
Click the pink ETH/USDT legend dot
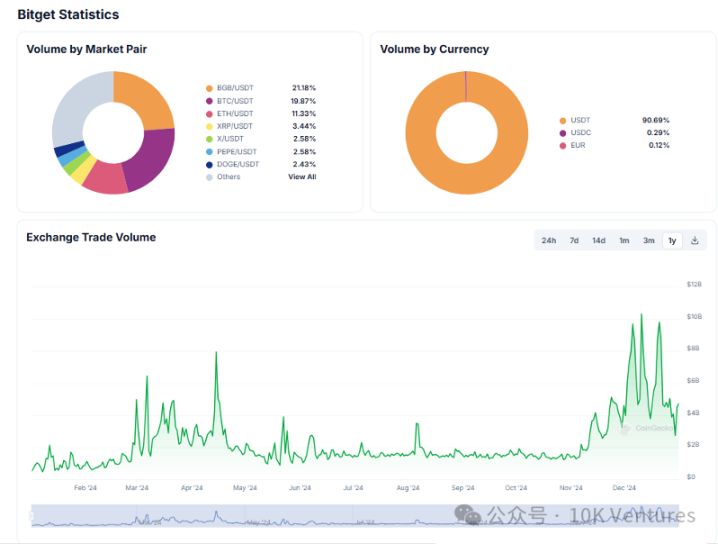click(209, 114)
